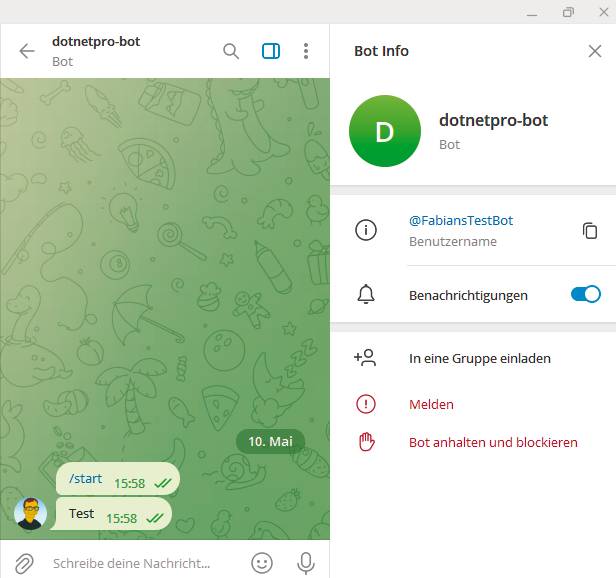Screen dimensions: 616x578
Task: Click the 10. Mai date badge
Action: tap(270, 441)
